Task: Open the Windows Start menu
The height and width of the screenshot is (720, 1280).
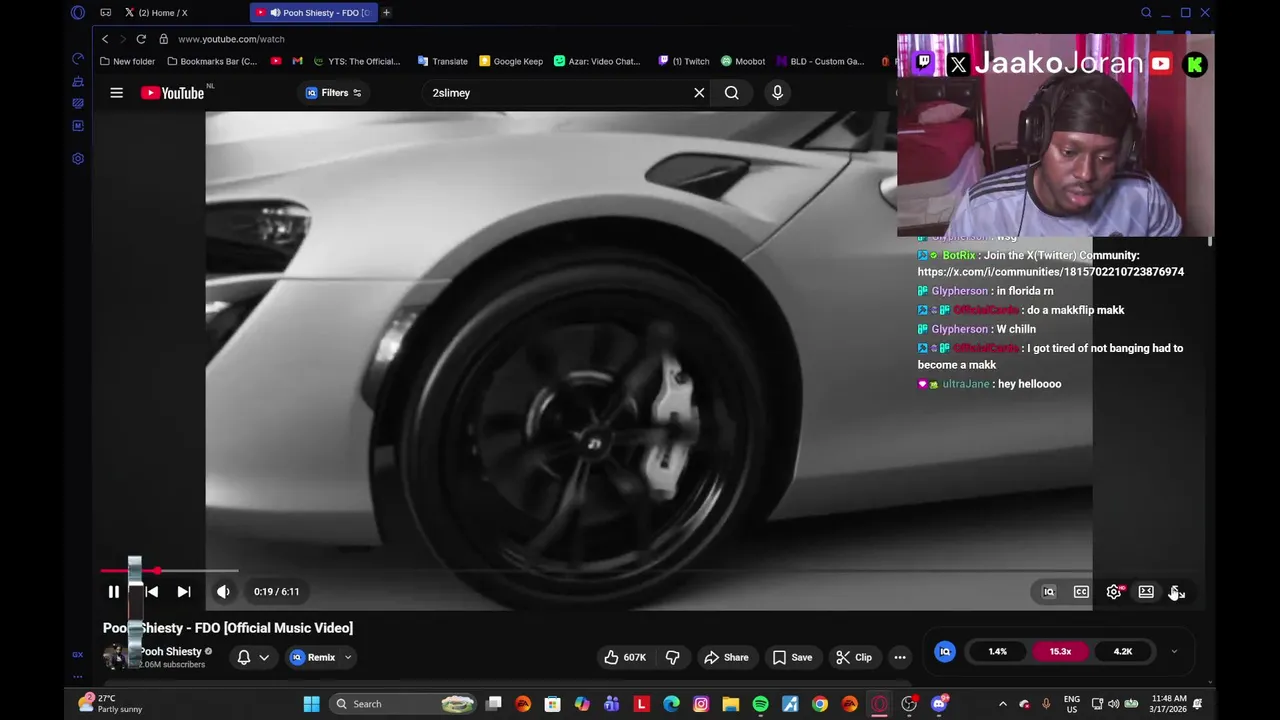Action: coord(311,704)
